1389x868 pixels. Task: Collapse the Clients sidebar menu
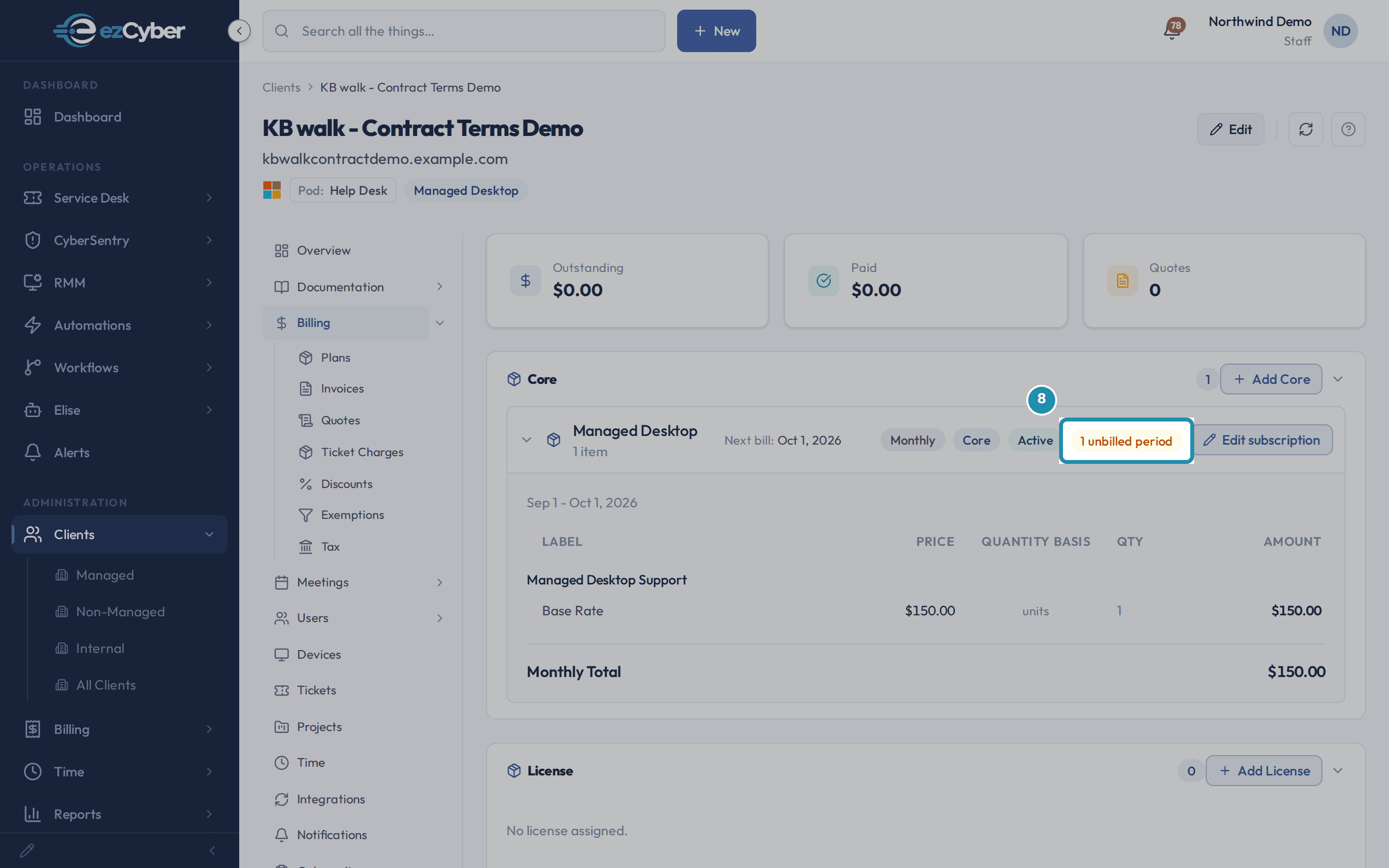tap(209, 534)
